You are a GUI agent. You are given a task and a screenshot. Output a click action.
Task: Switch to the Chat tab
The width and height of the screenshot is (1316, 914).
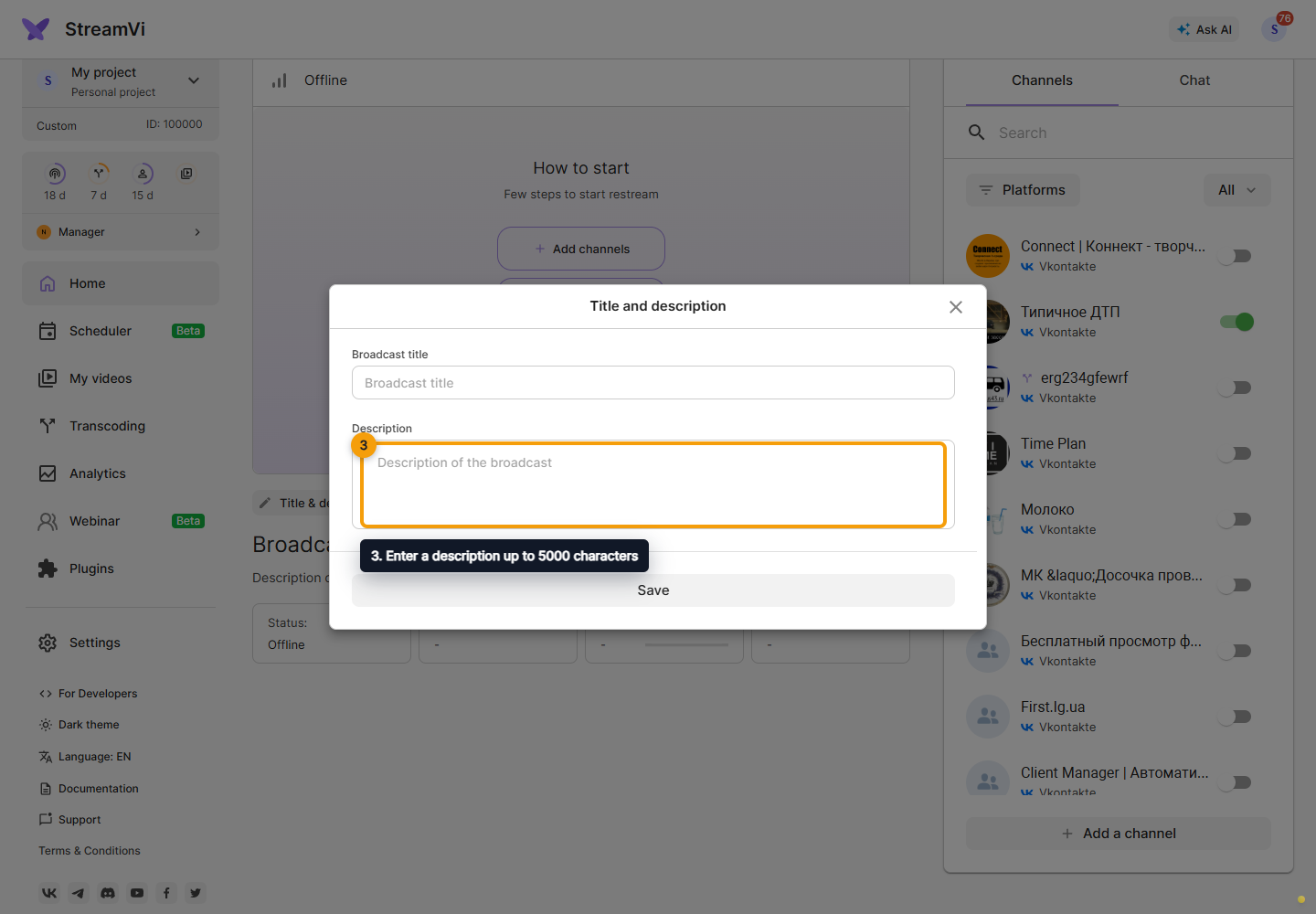tap(1194, 80)
